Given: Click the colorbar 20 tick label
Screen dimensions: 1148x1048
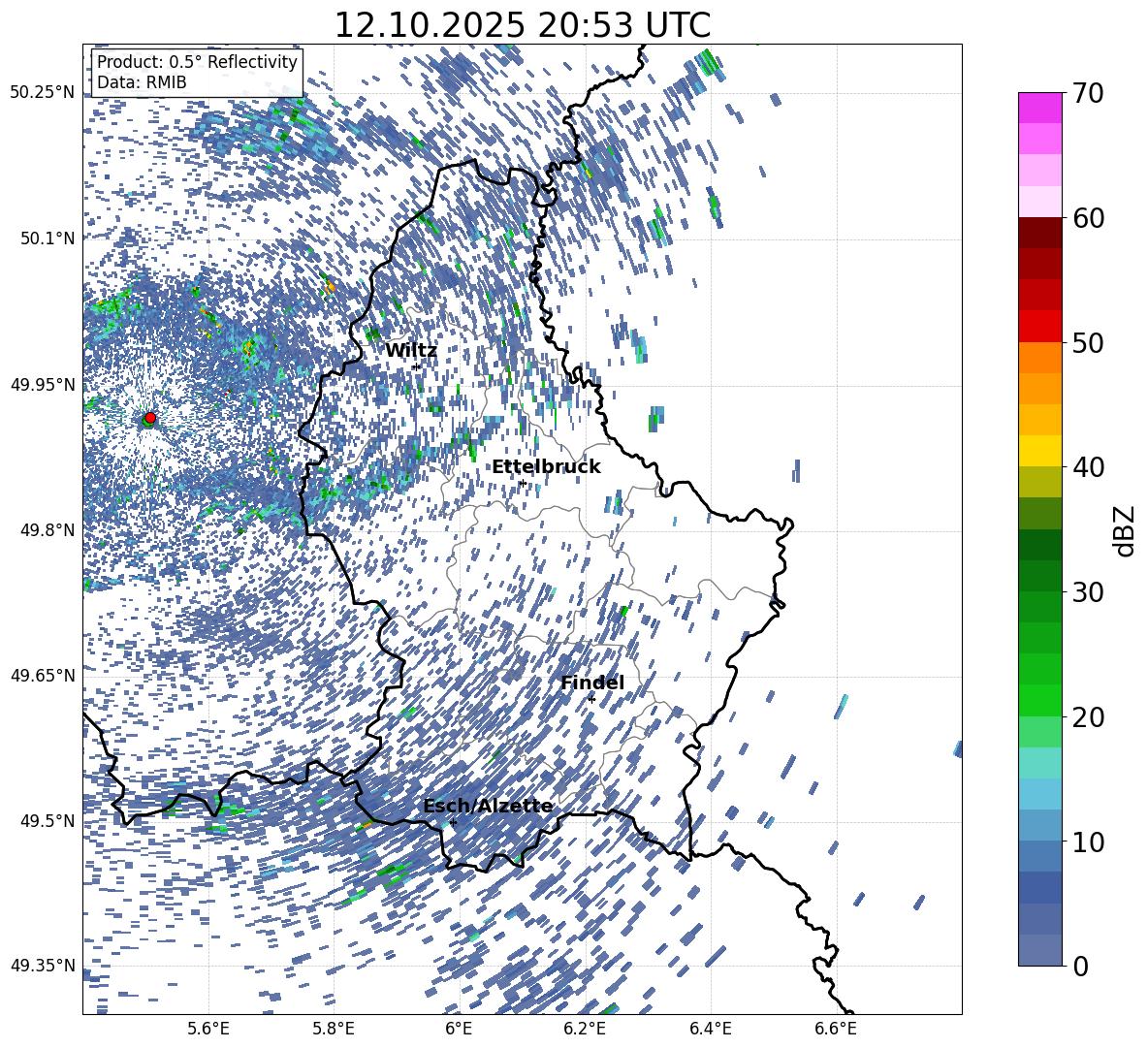Looking at the screenshot, I should (1088, 716).
